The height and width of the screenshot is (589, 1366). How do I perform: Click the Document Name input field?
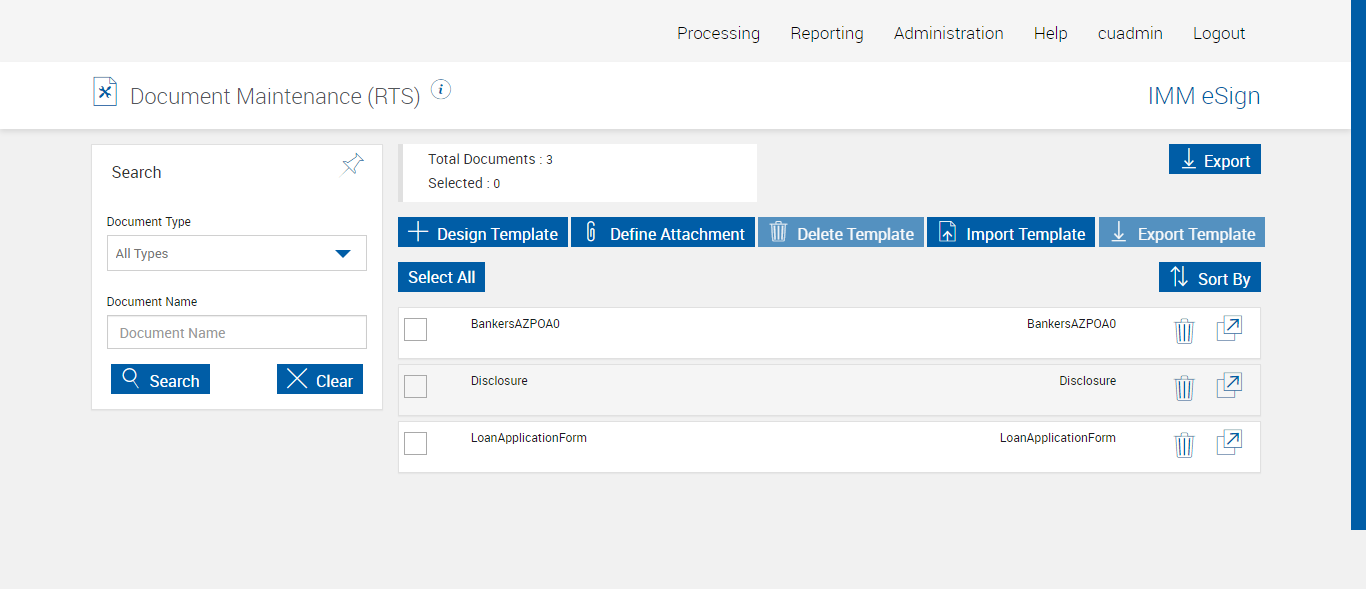coord(237,333)
